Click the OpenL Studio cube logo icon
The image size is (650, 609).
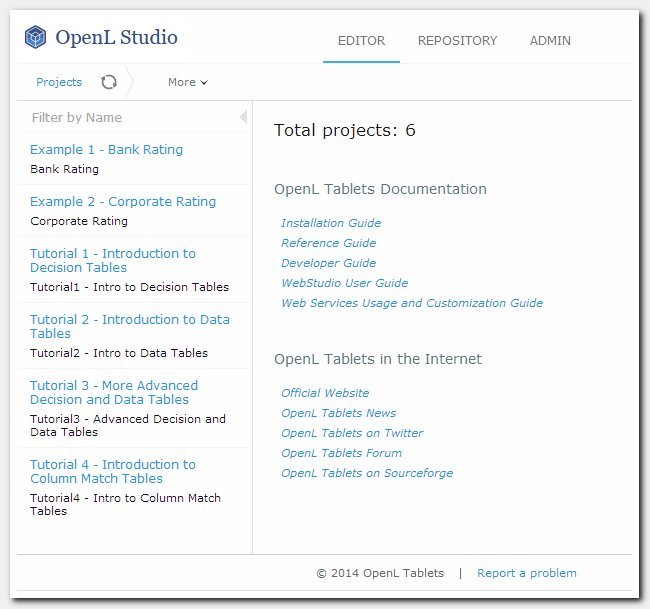tap(36, 37)
